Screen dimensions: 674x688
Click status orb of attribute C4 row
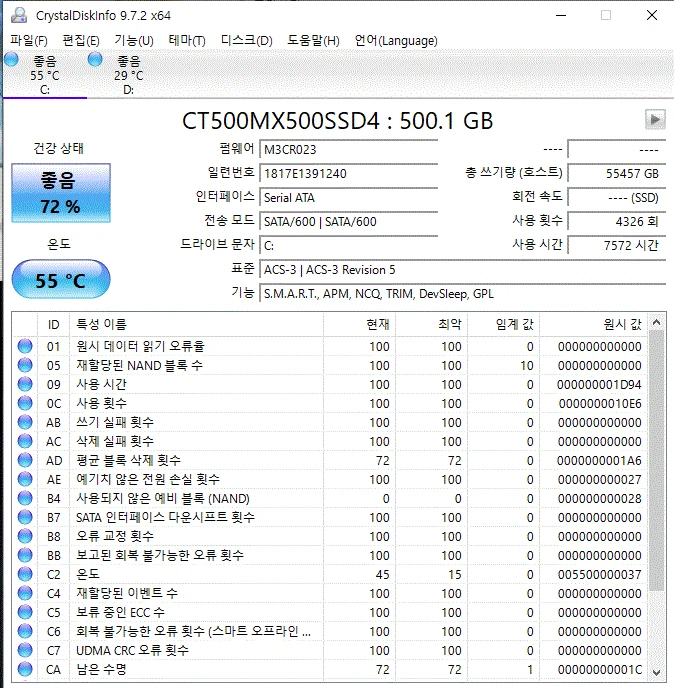point(25,593)
